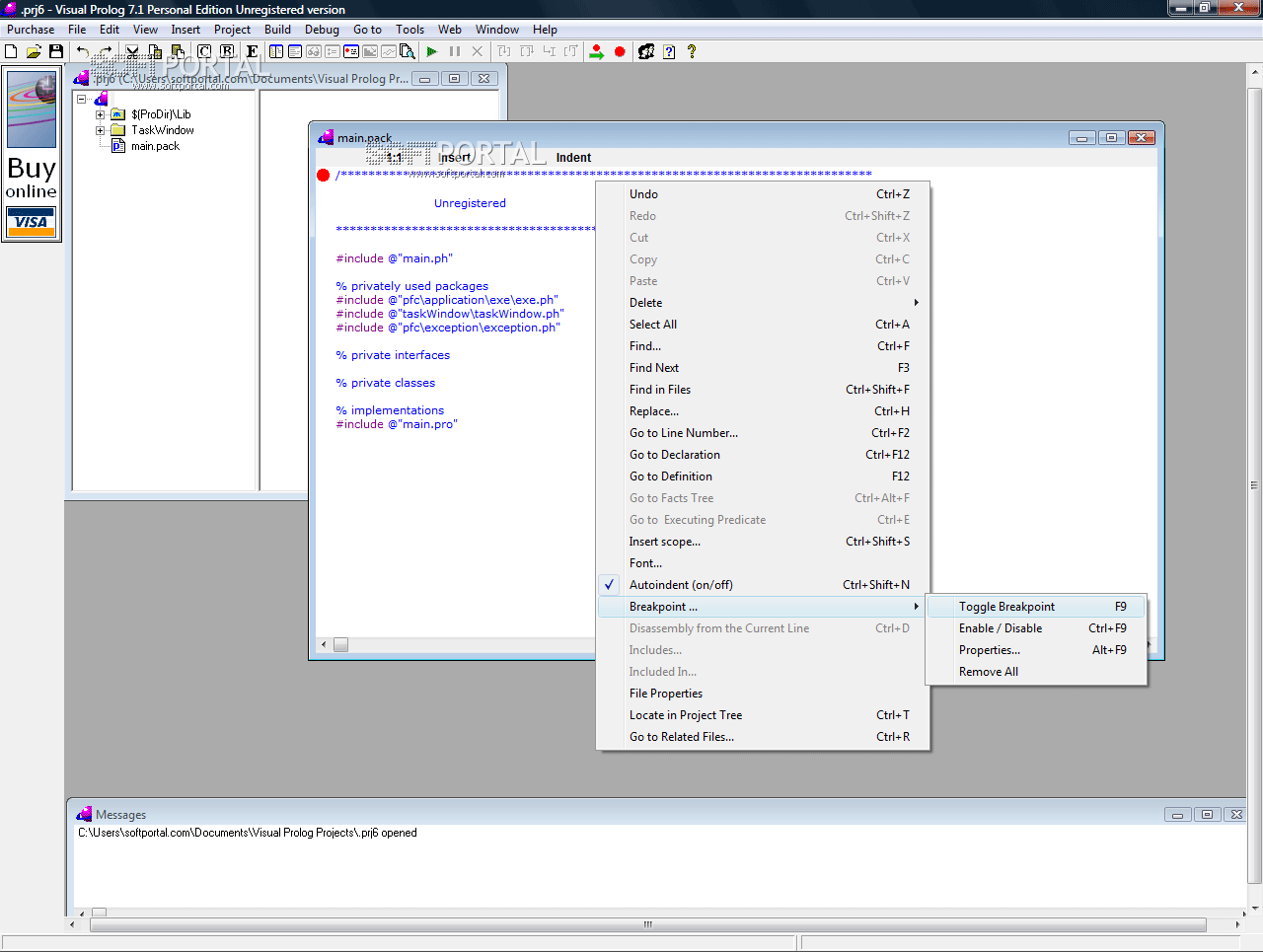Click the red breakpoint marker in editor margin
The height and width of the screenshot is (952, 1263).
323,176
